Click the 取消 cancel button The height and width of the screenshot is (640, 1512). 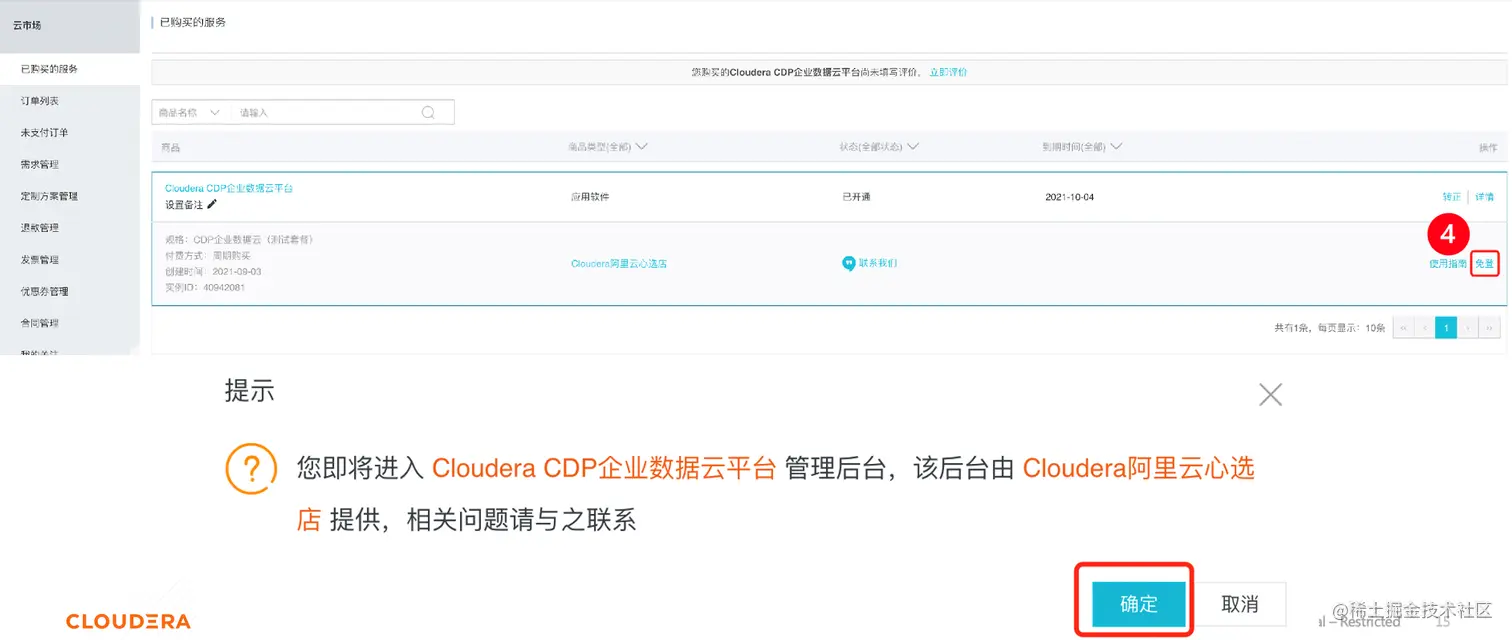click(x=1240, y=604)
